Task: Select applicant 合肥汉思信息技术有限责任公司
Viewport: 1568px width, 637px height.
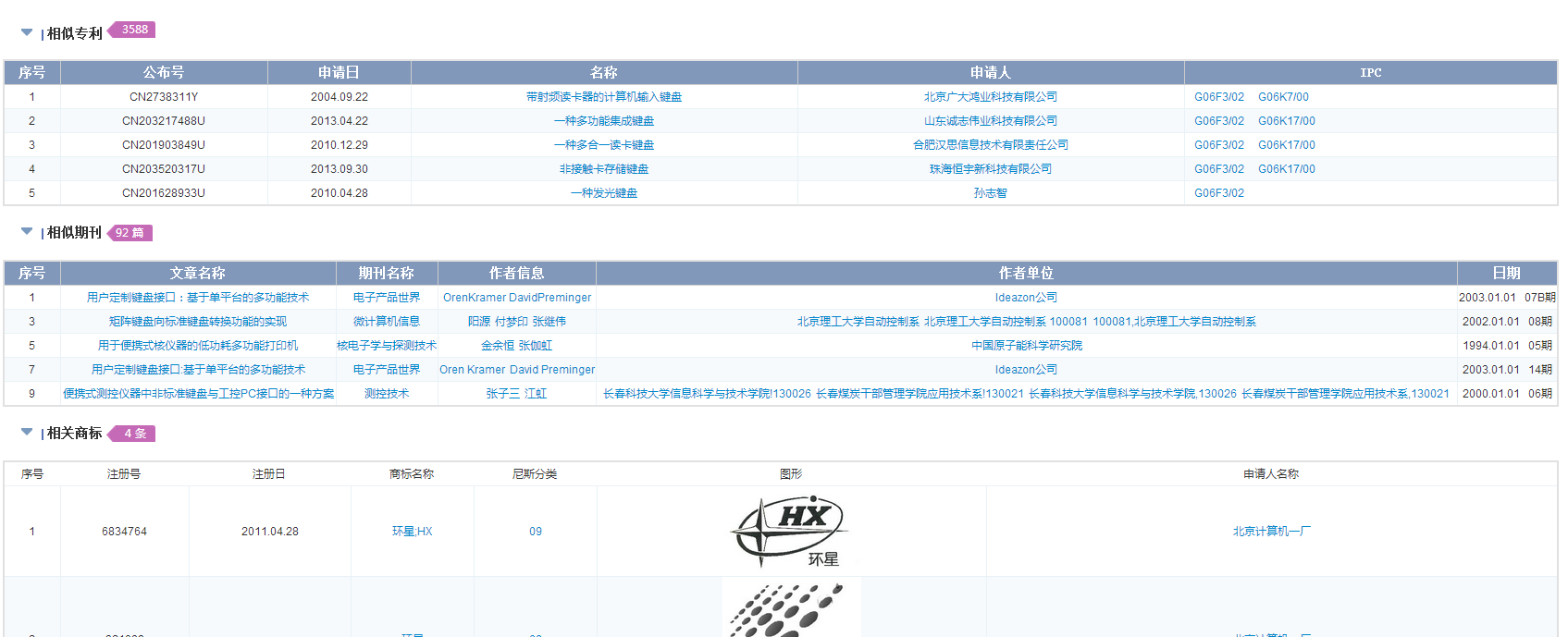Action: (x=990, y=145)
